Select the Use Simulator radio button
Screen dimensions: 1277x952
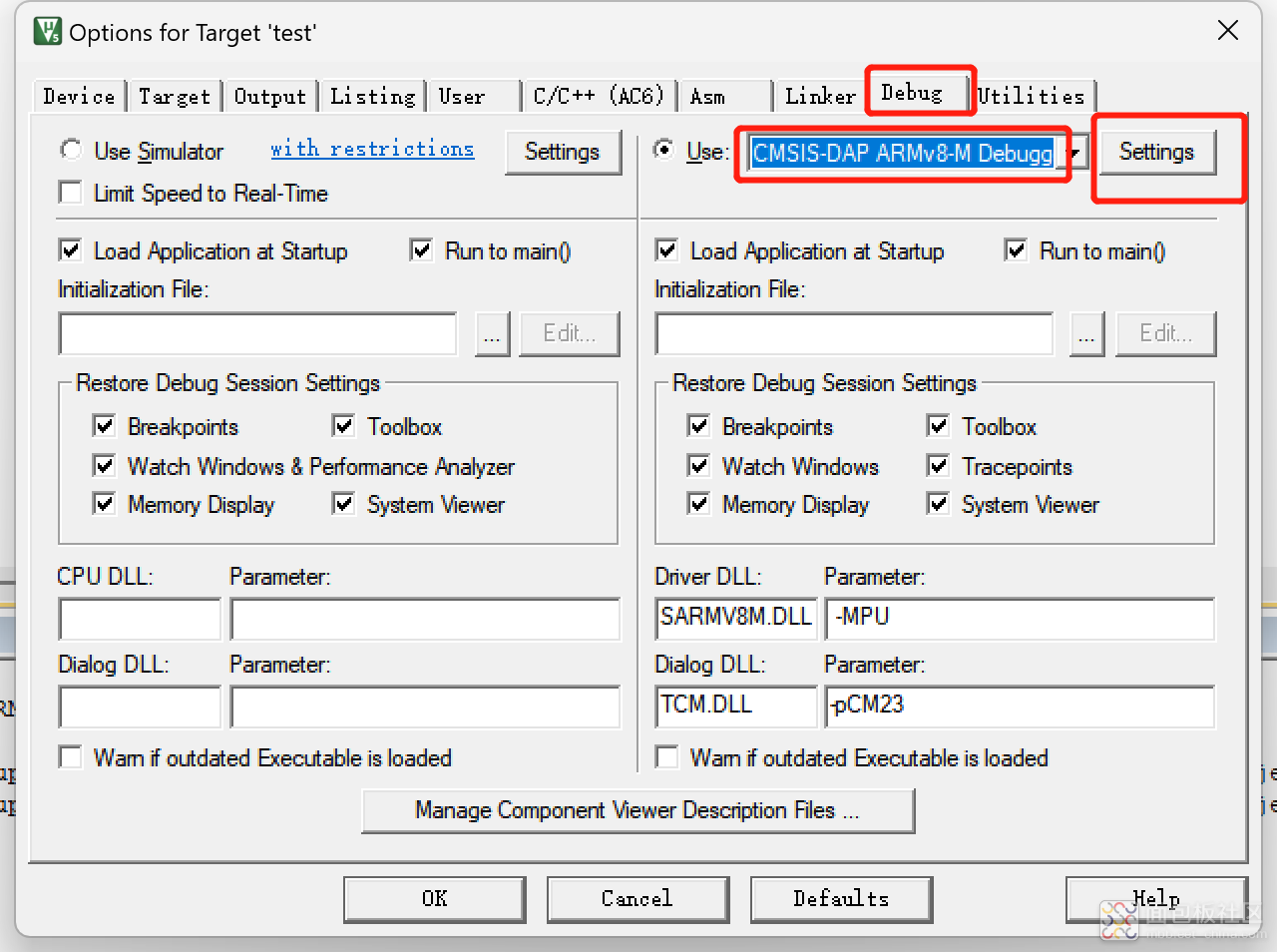click(71, 151)
